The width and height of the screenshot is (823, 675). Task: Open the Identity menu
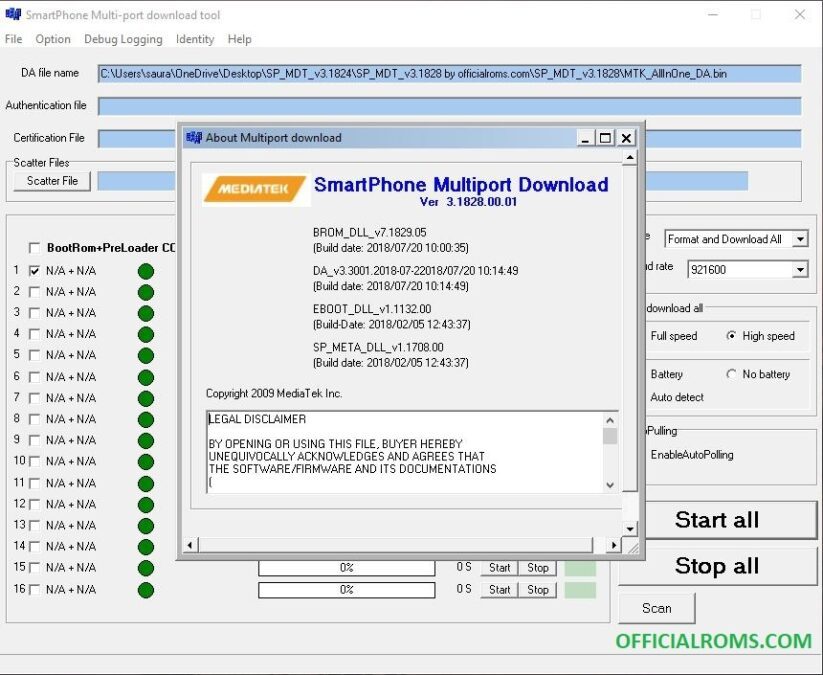point(195,39)
